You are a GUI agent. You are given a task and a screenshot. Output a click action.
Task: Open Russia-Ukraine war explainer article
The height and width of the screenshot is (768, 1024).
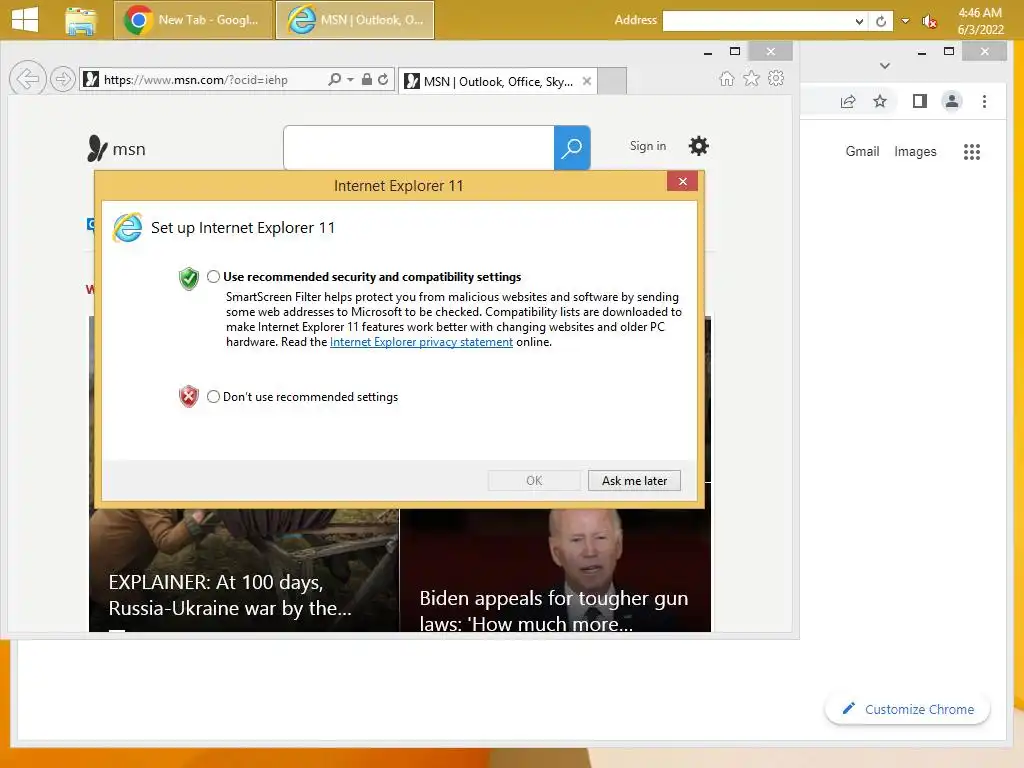[230, 595]
